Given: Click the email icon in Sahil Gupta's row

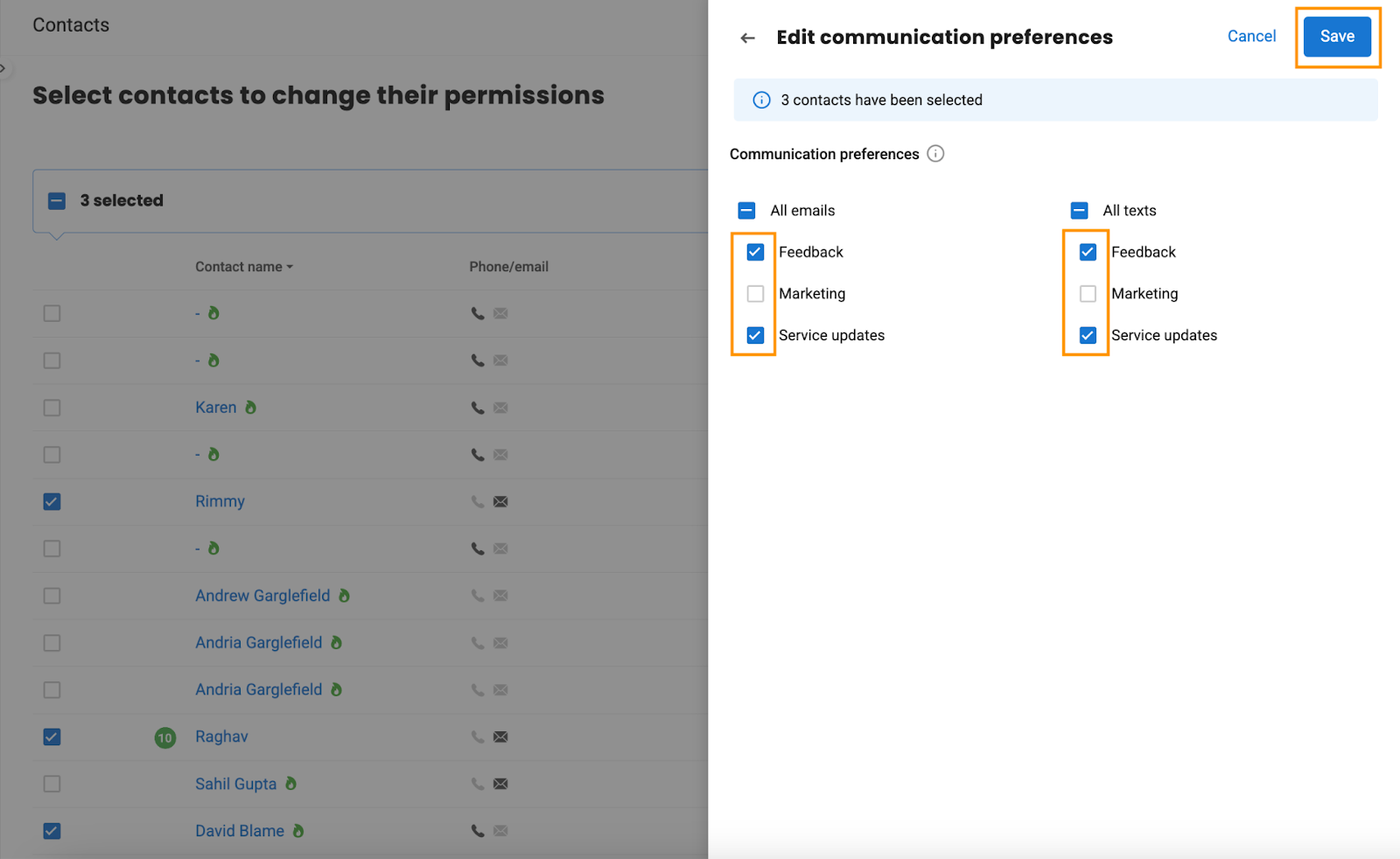Looking at the screenshot, I should click(500, 784).
